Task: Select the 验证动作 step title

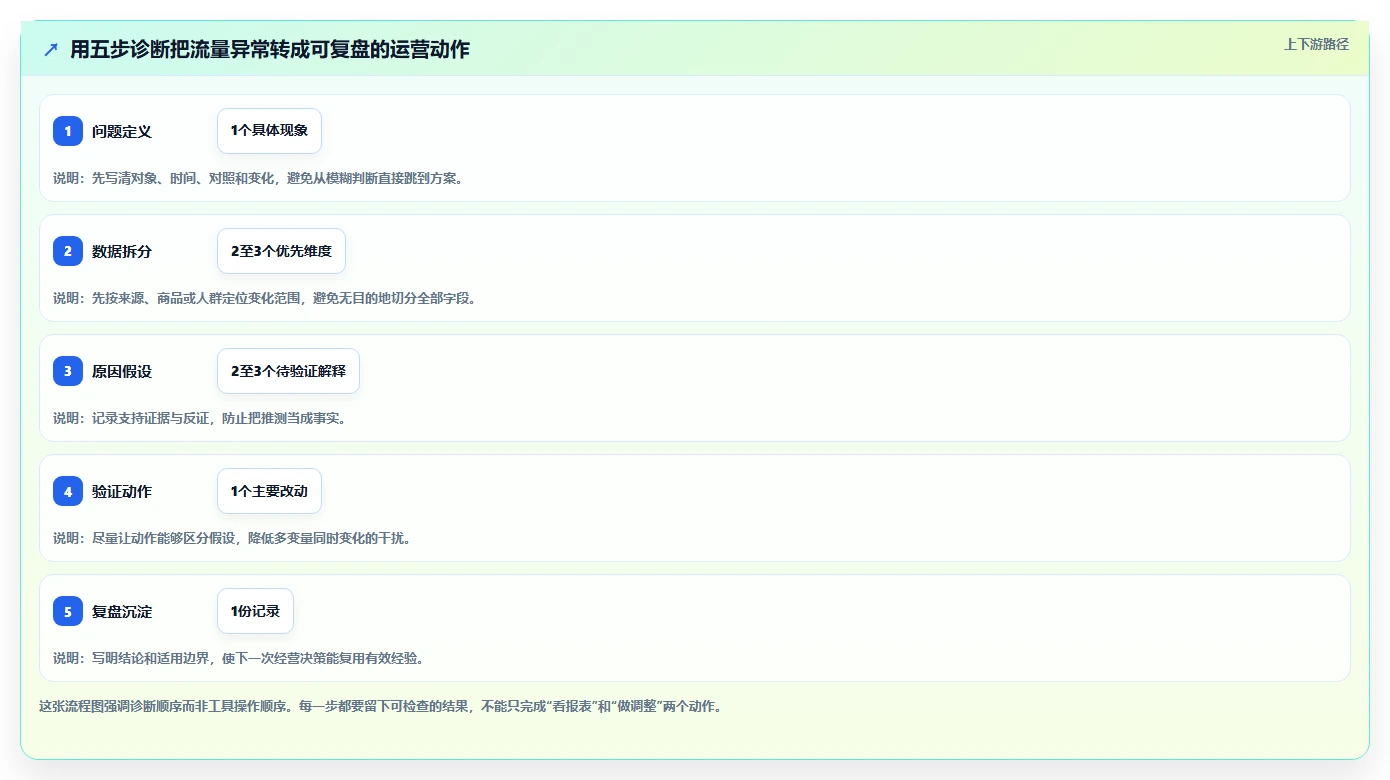Action: tap(122, 491)
